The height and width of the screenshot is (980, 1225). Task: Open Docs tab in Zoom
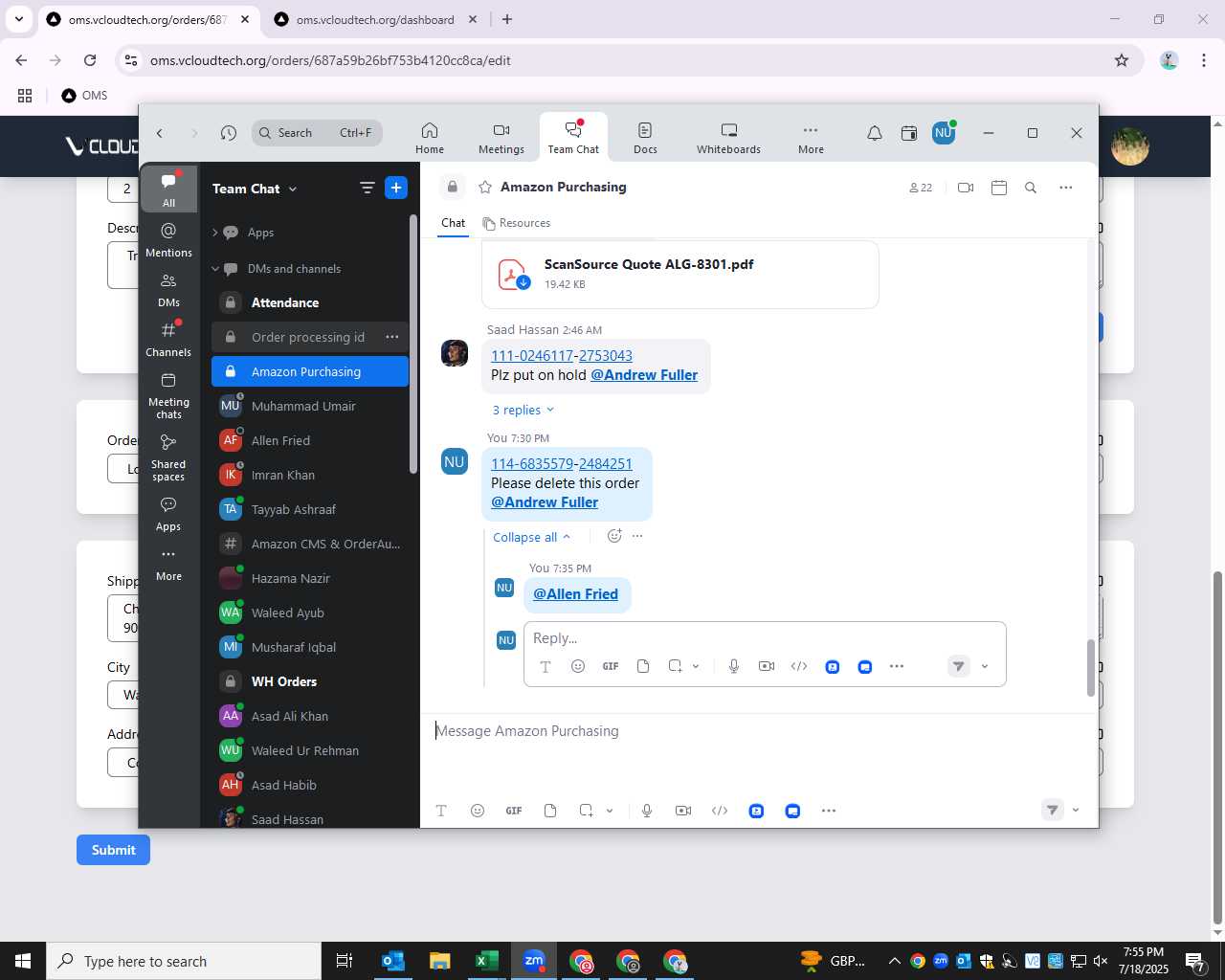[x=645, y=138]
